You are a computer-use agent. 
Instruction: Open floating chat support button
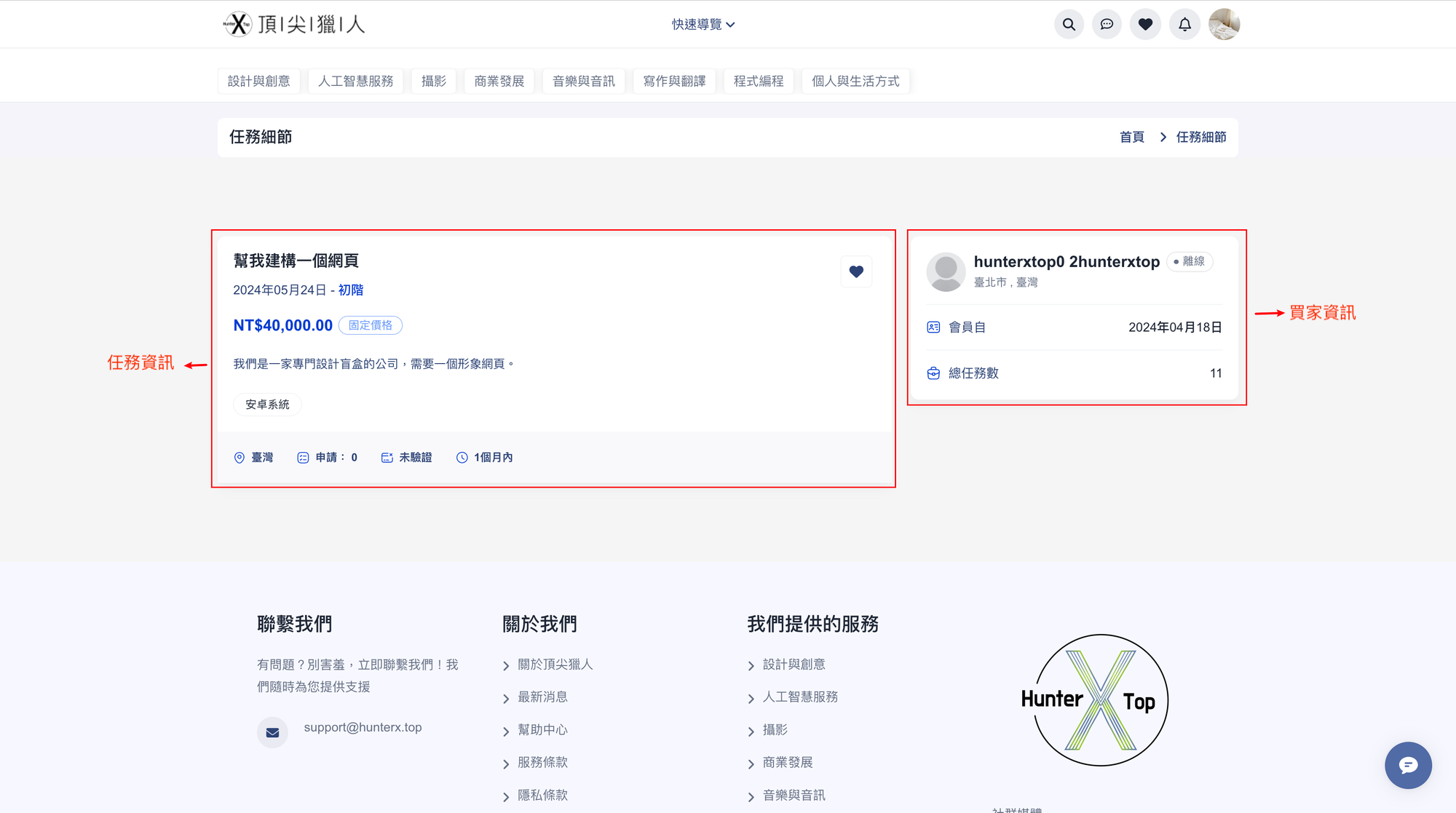click(x=1407, y=765)
